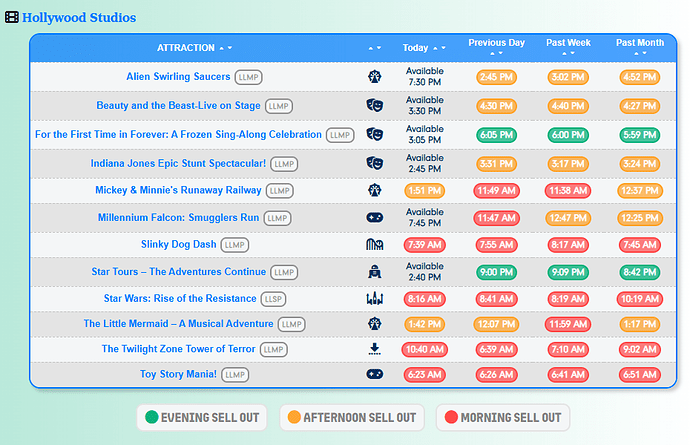The width and height of the screenshot is (690, 445).
Task: Click Toy Story Mania game controller icon
Action: tap(374, 374)
